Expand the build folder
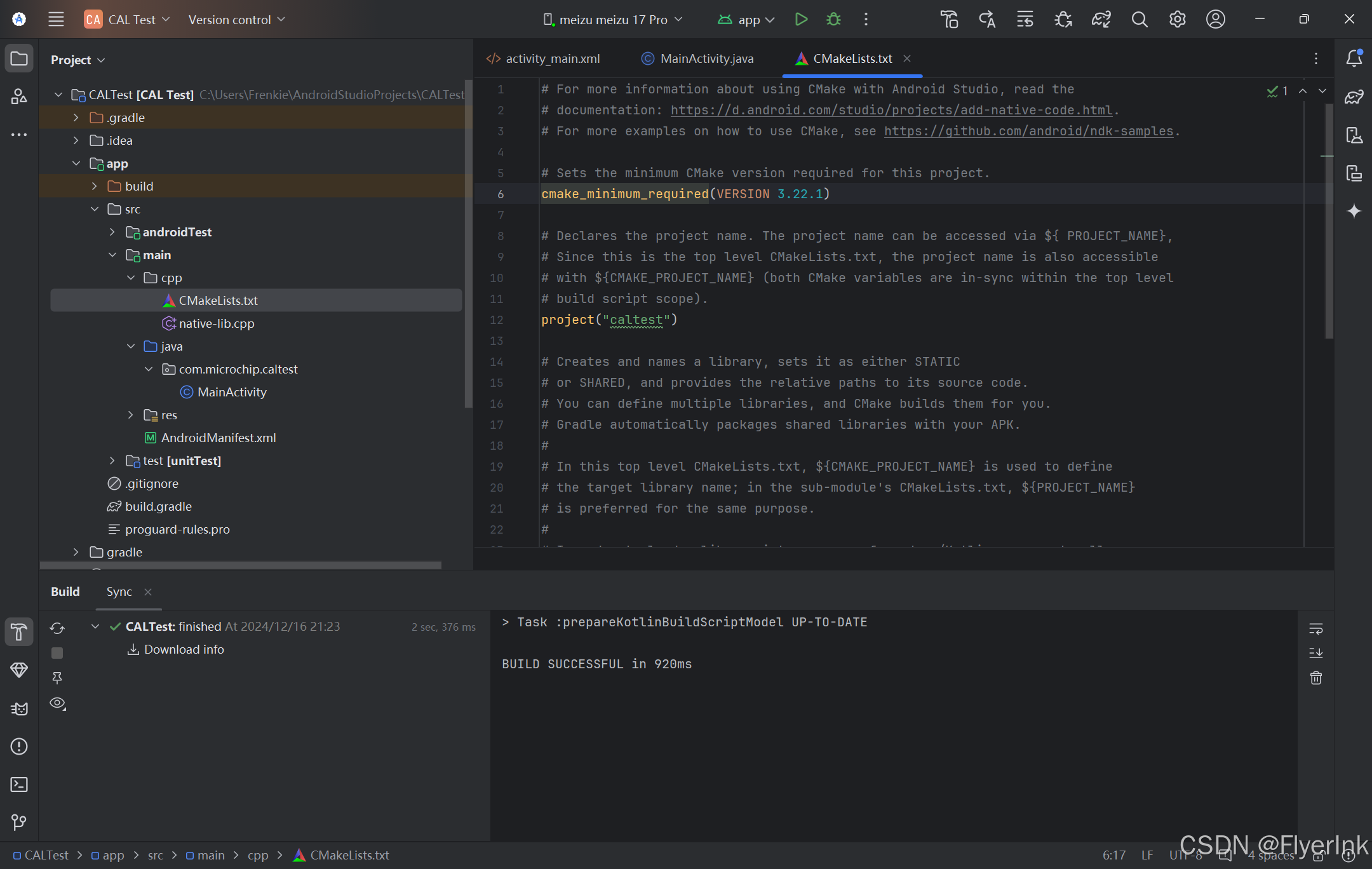 [94, 186]
